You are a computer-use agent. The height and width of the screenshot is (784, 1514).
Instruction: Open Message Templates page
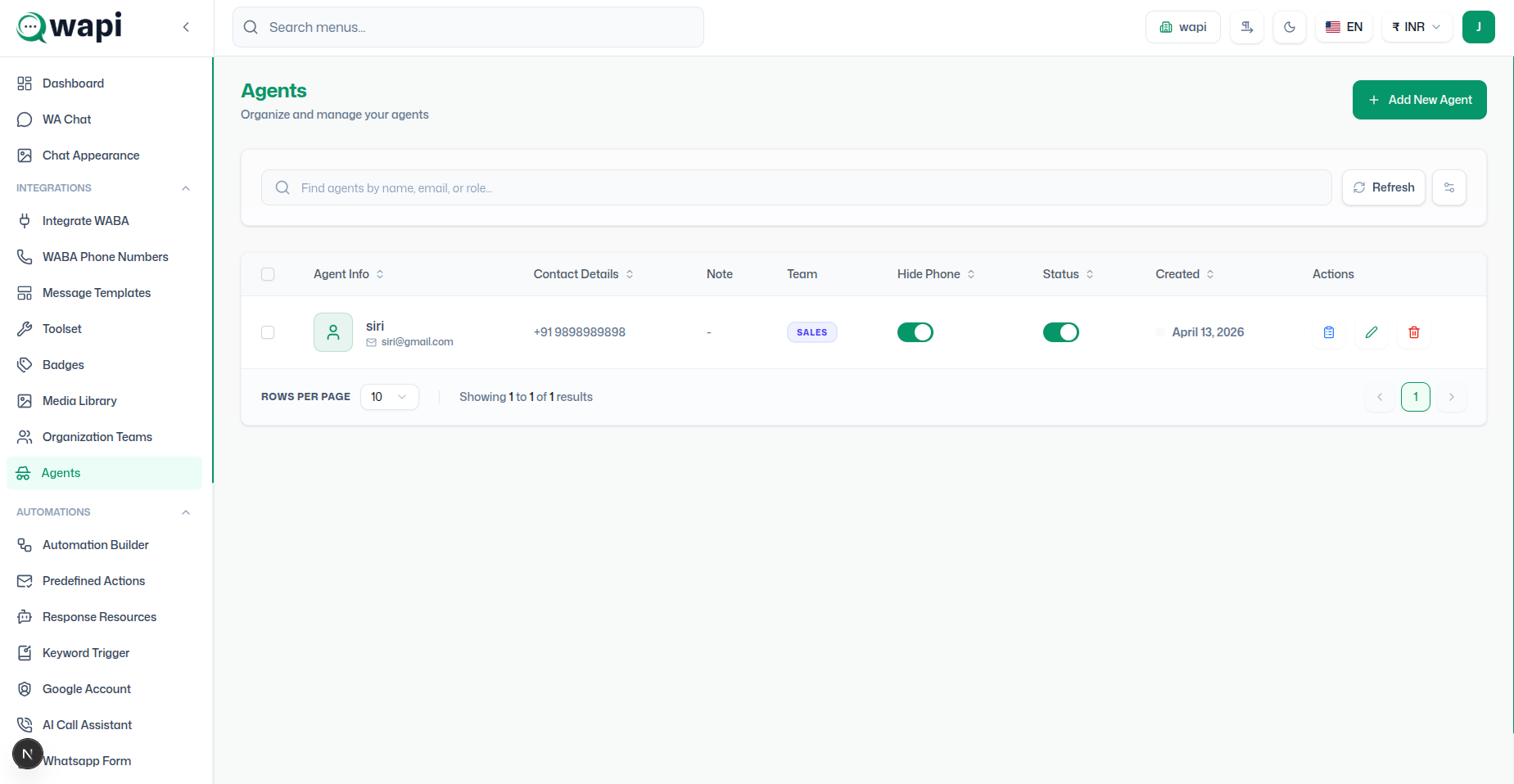(x=105, y=293)
